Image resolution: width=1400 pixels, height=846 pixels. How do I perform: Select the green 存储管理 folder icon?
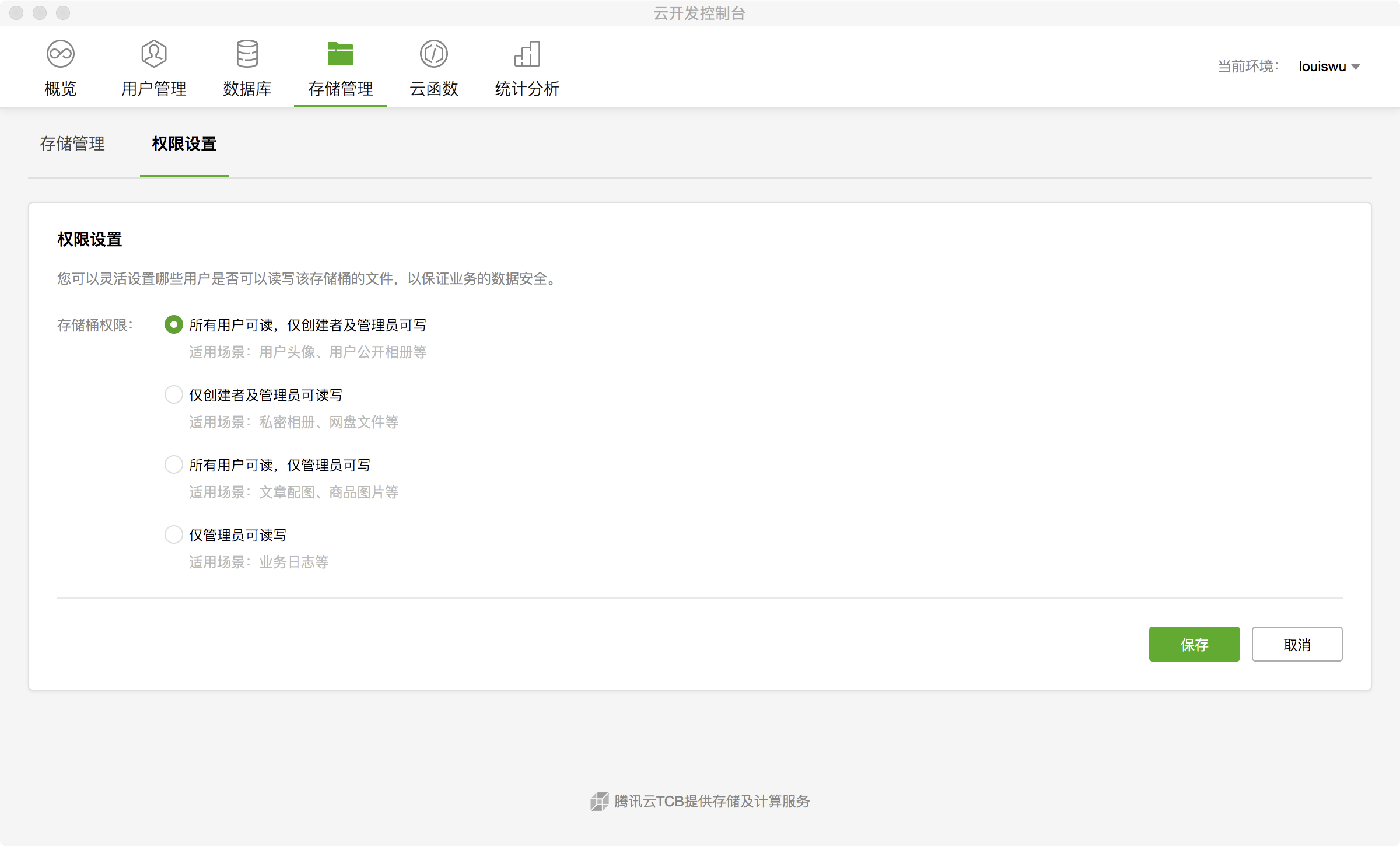[x=341, y=54]
